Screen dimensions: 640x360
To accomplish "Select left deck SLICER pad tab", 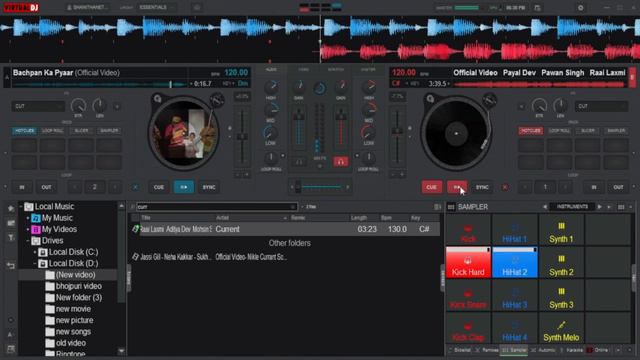I will tap(81, 131).
